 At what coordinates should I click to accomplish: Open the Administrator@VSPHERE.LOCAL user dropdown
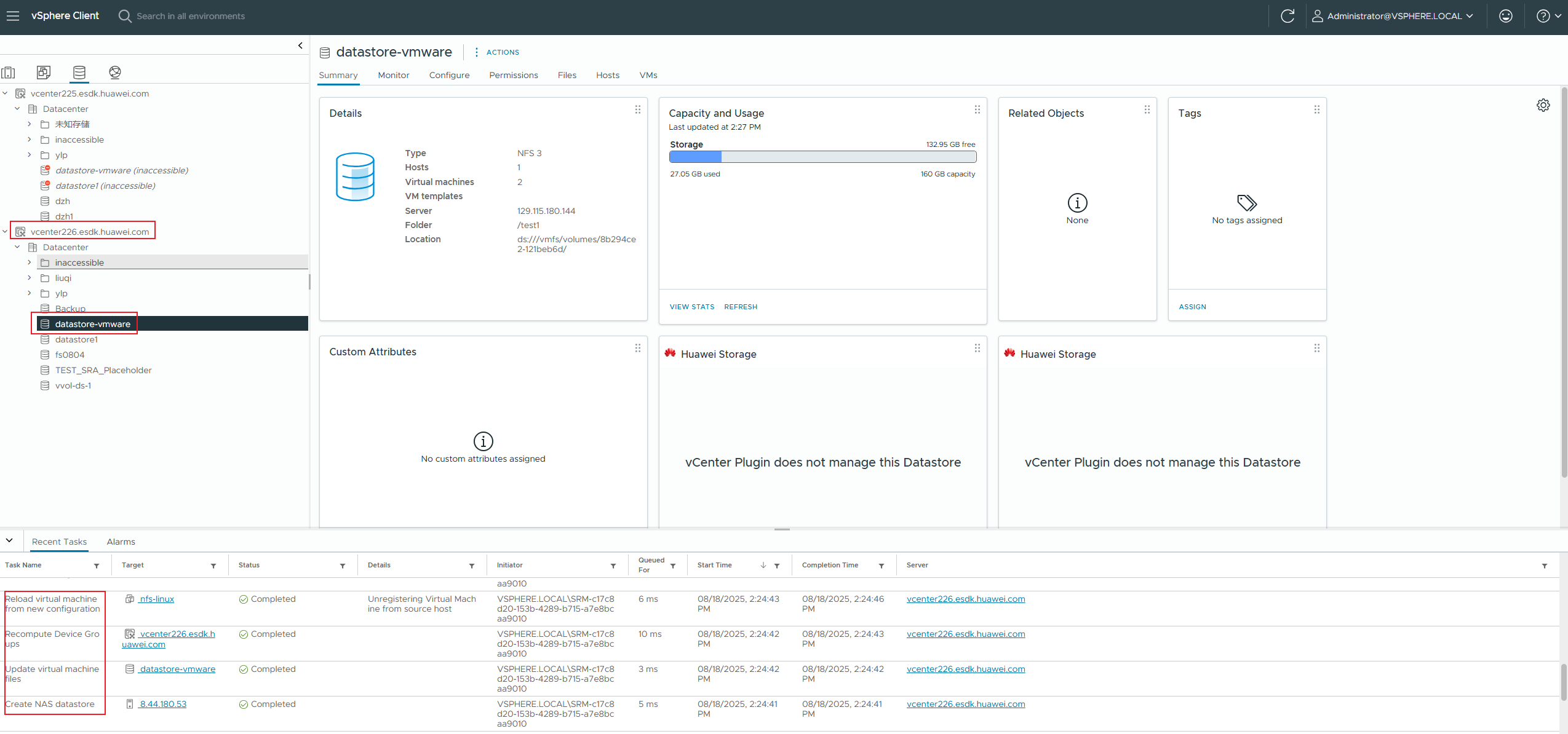point(1393,16)
